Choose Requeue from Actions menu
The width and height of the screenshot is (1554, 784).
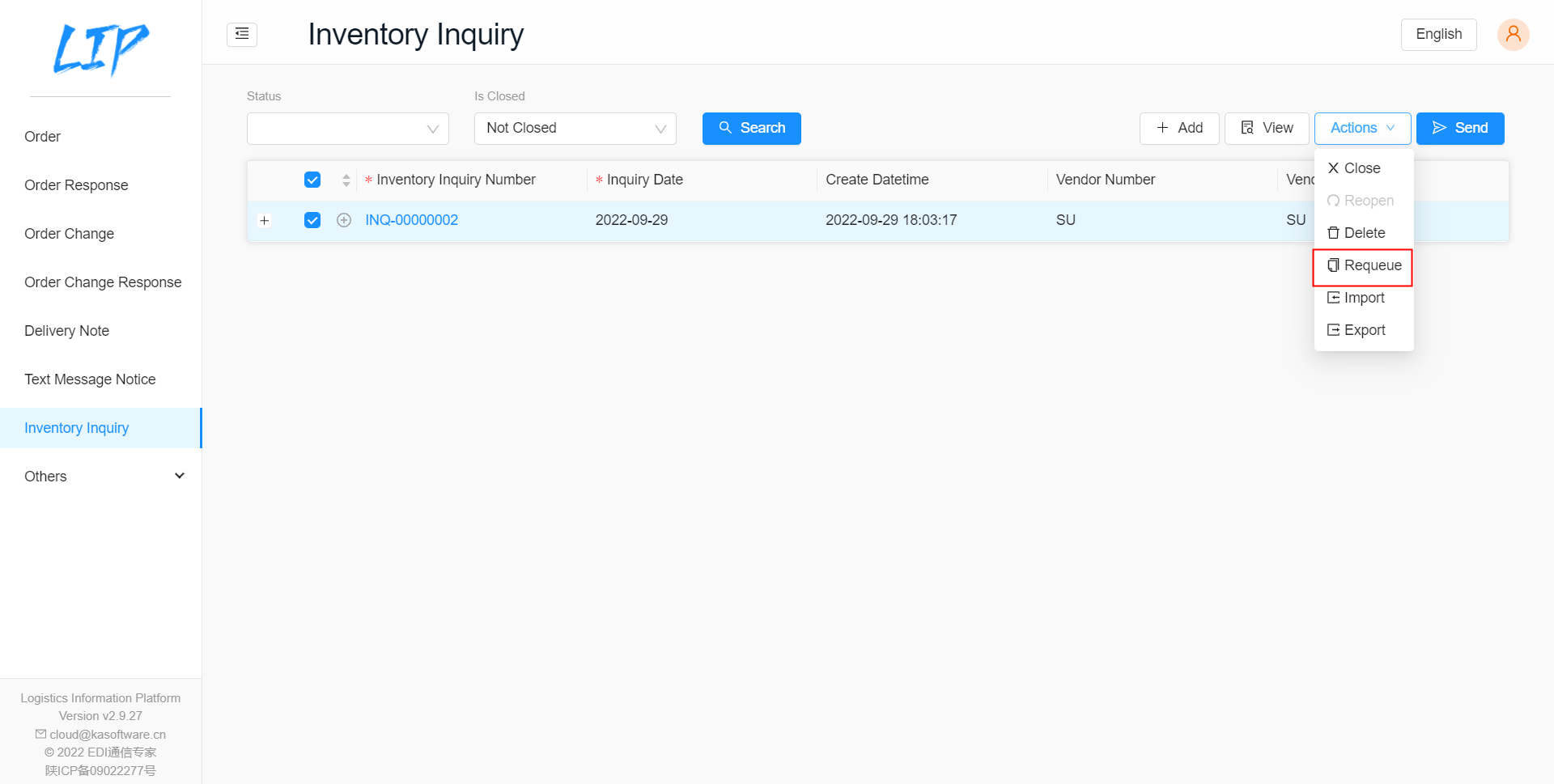(x=1364, y=265)
